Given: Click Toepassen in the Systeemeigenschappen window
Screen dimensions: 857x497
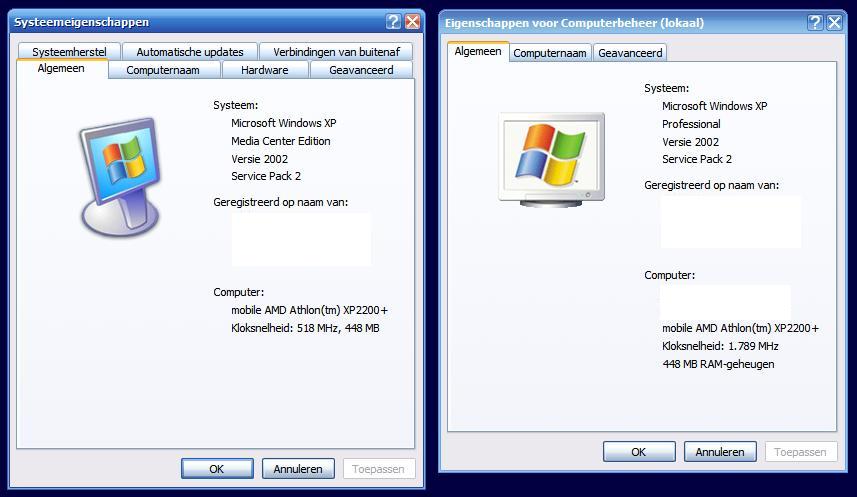Looking at the screenshot, I should tap(378, 469).
